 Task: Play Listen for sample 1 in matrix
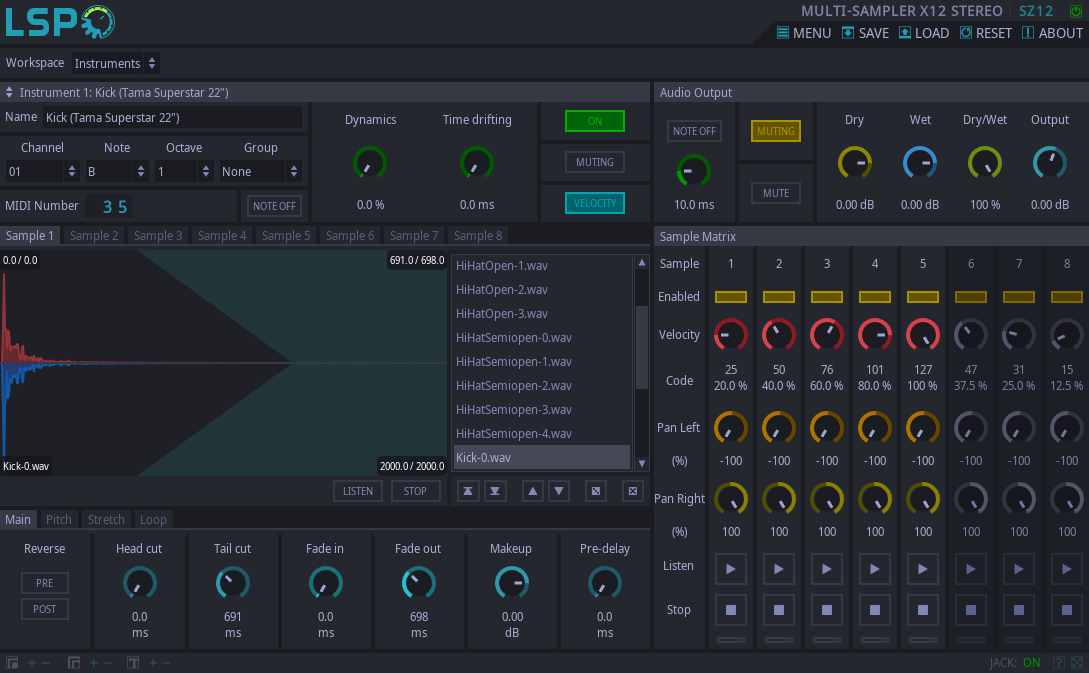pos(731,569)
